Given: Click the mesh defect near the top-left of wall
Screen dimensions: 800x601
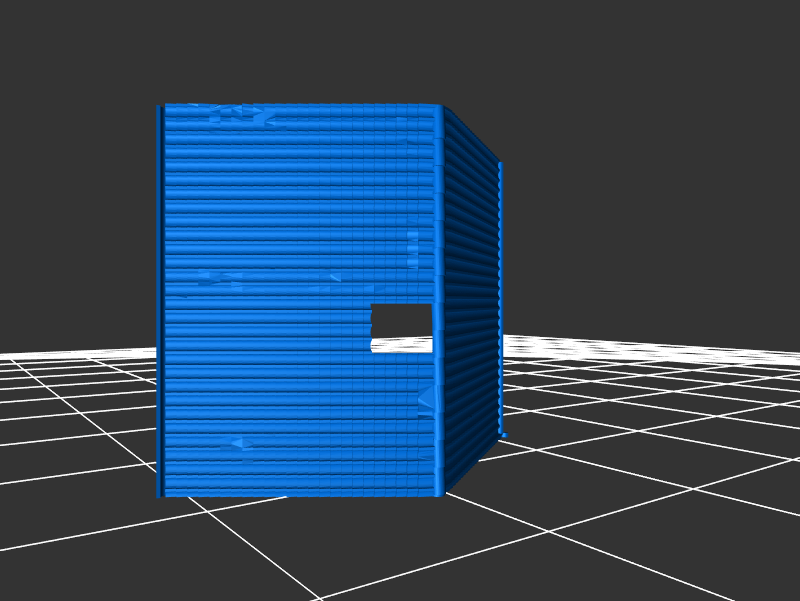Looking at the screenshot, I should coord(240,114).
